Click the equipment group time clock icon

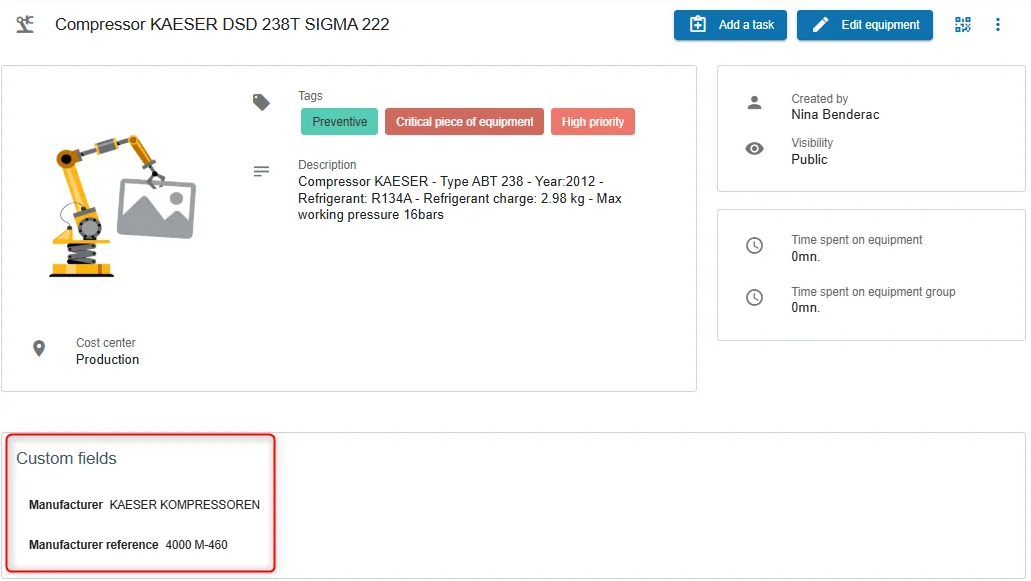click(x=754, y=297)
